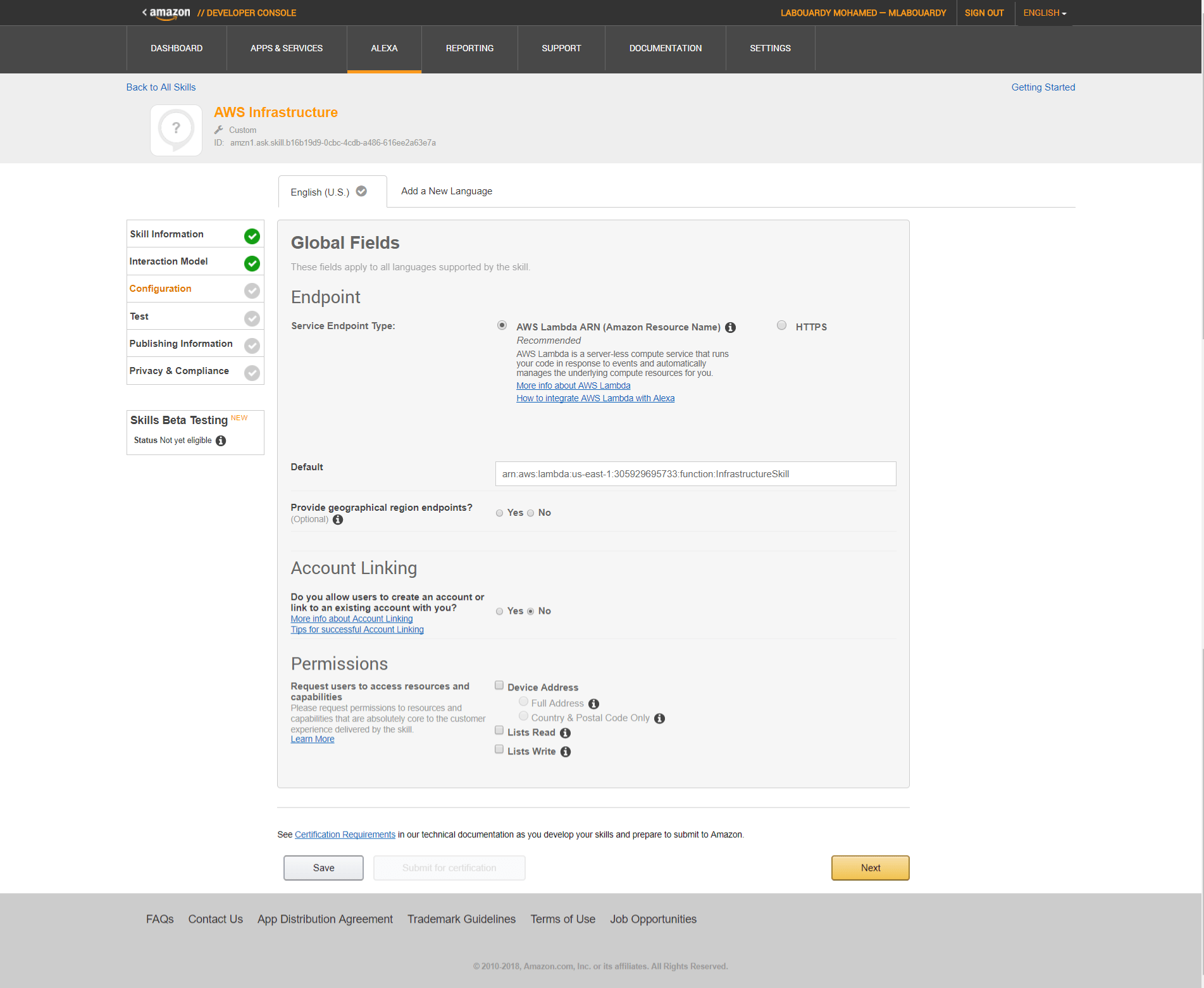Go to Interaction Model step

(195, 261)
